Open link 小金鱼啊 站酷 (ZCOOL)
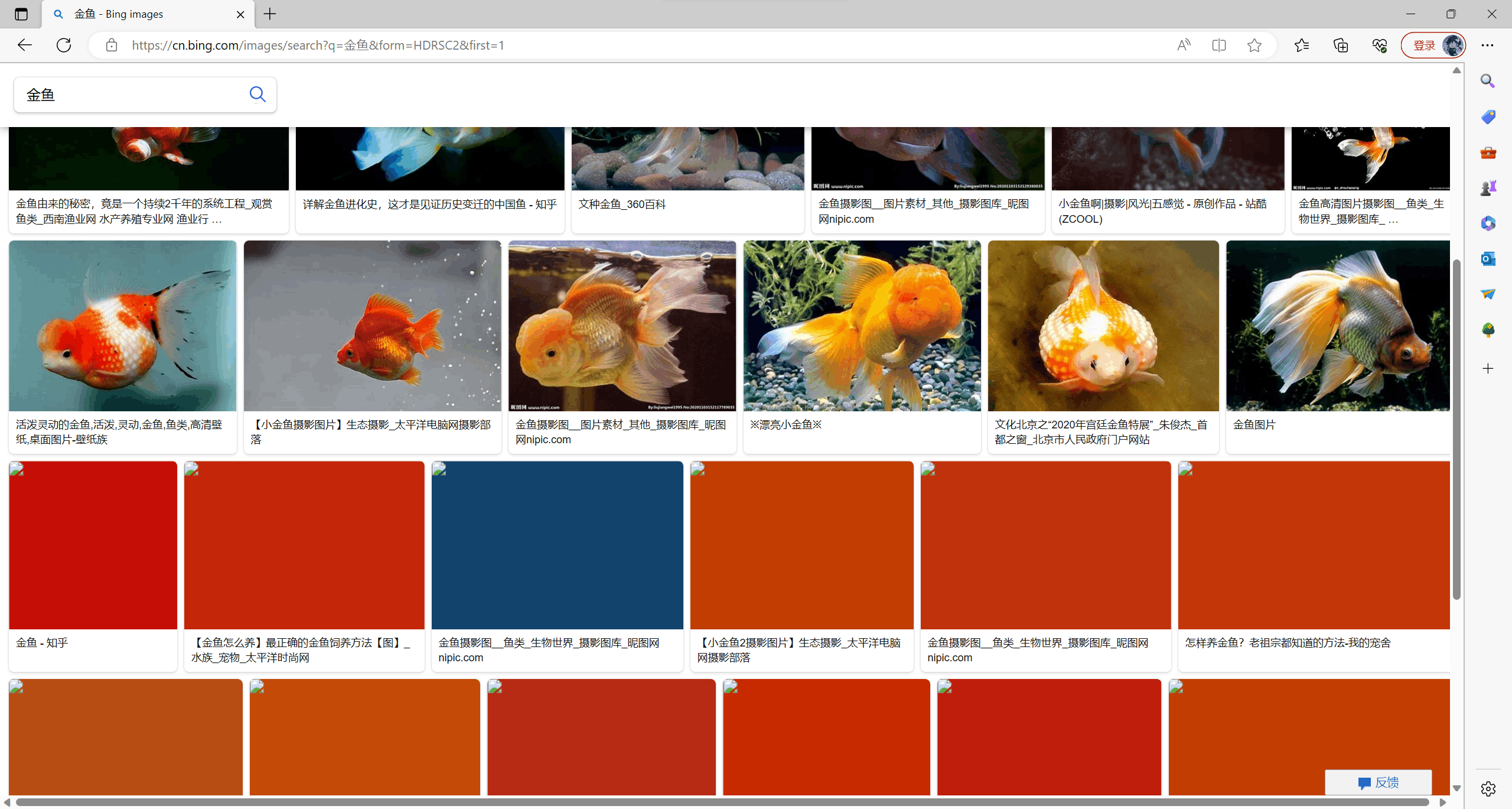Image resolution: width=1512 pixels, height=809 pixels. click(1162, 211)
